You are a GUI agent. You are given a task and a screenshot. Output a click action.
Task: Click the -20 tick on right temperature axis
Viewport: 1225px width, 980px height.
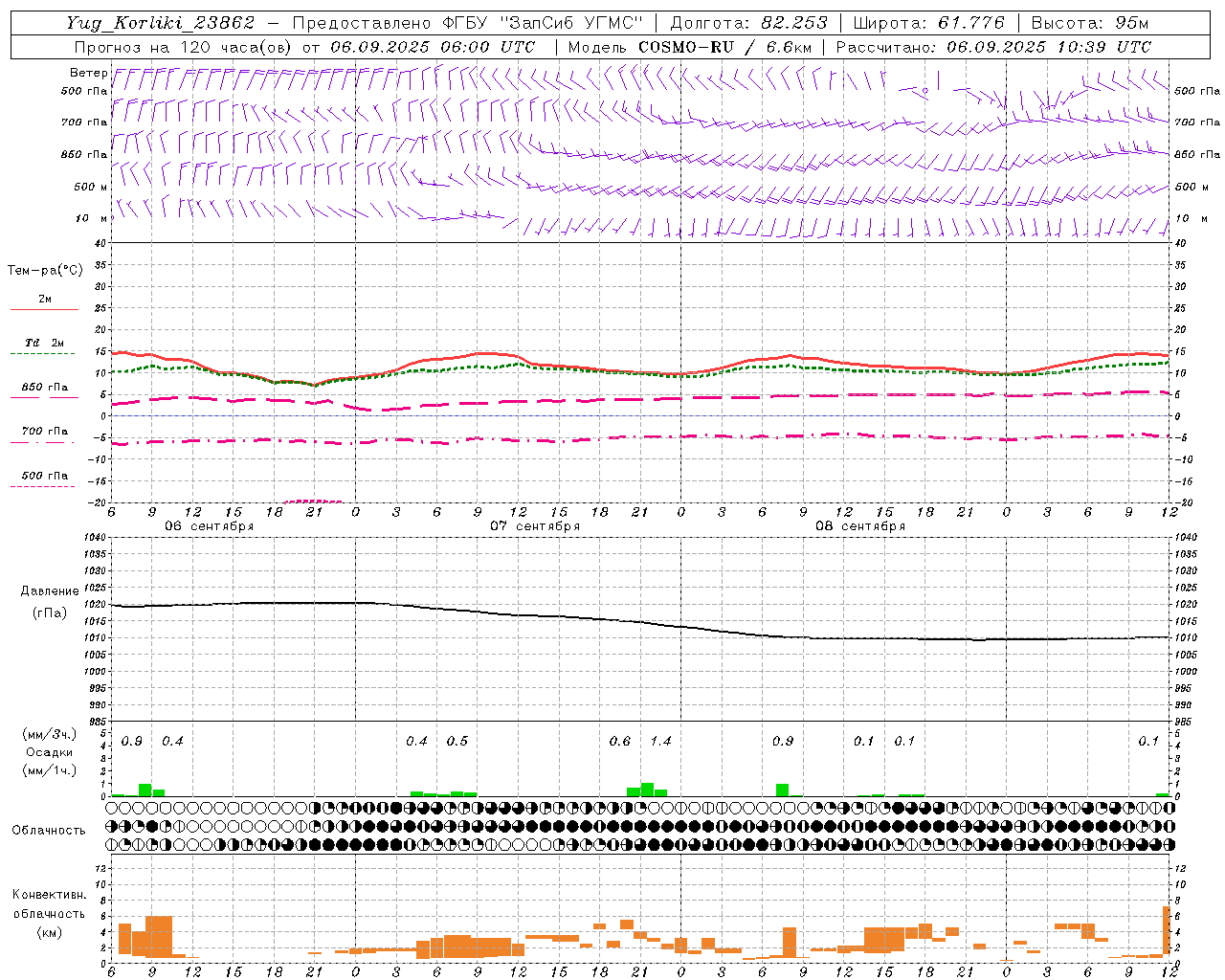tap(1183, 502)
